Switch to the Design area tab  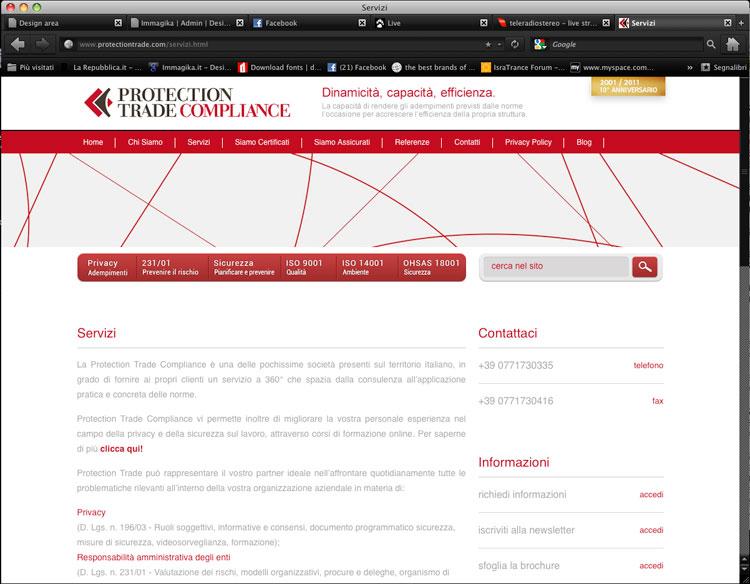coord(62,23)
